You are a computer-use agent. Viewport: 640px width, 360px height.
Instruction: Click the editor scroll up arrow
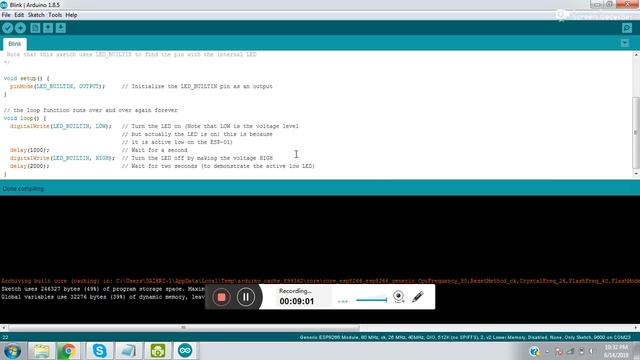click(636, 55)
